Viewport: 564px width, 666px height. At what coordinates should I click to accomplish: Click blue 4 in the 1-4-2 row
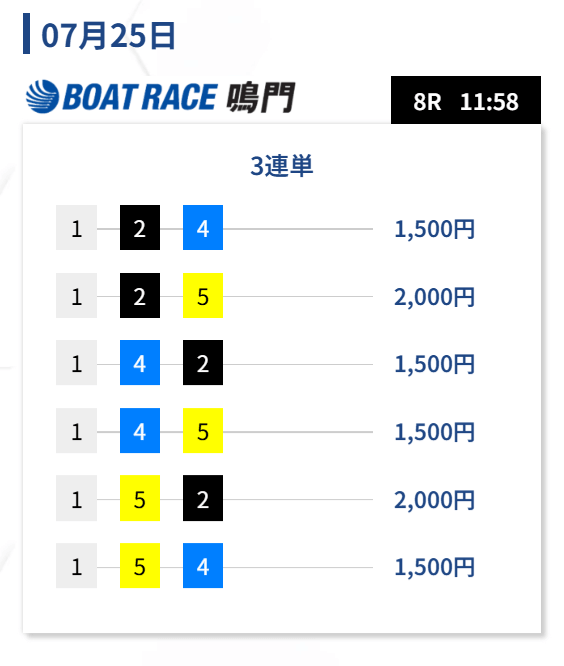[x=140, y=363]
